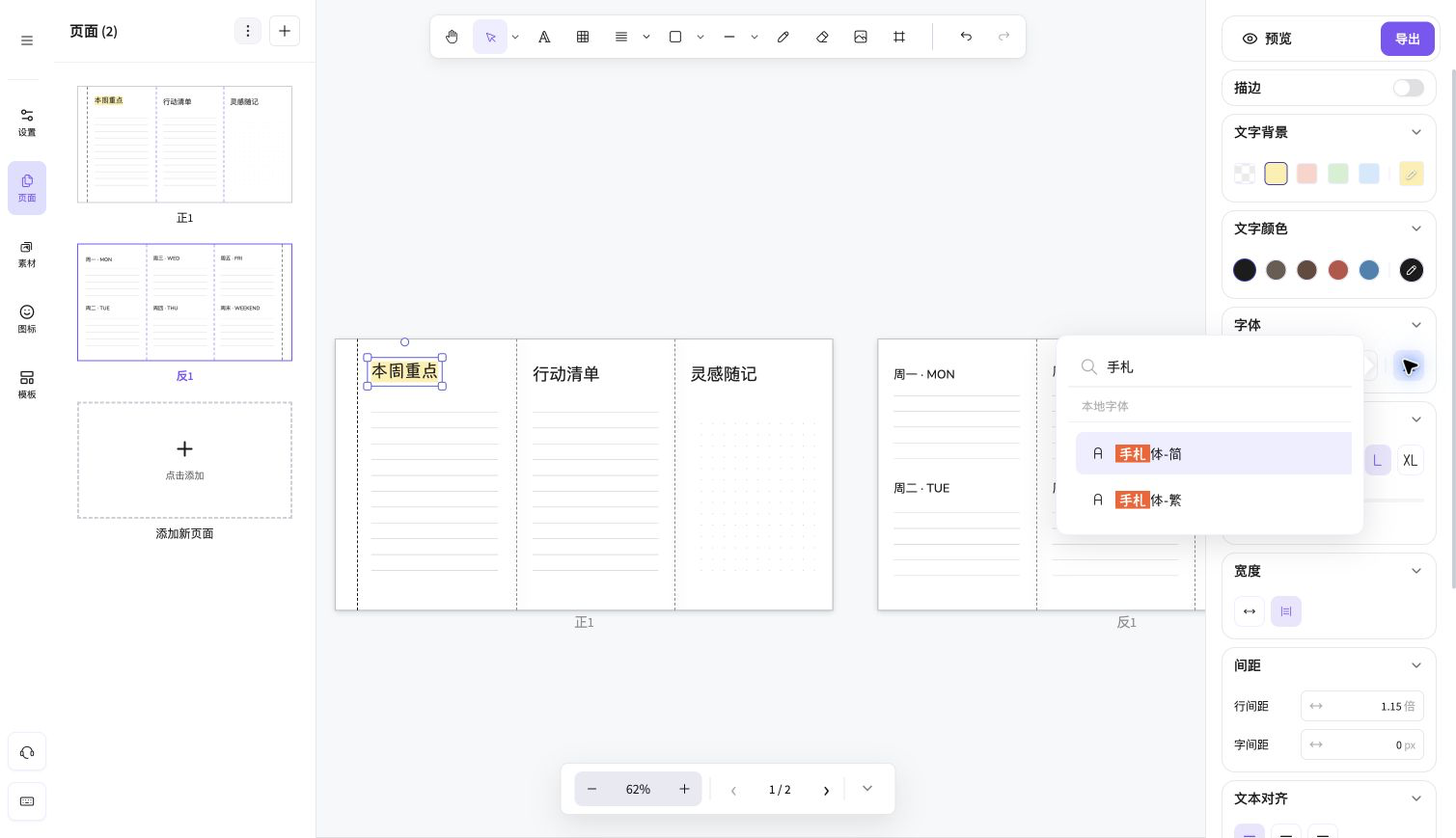Redo the last action
The height and width of the screenshot is (838, 1456).
(x=1004, y=37)
